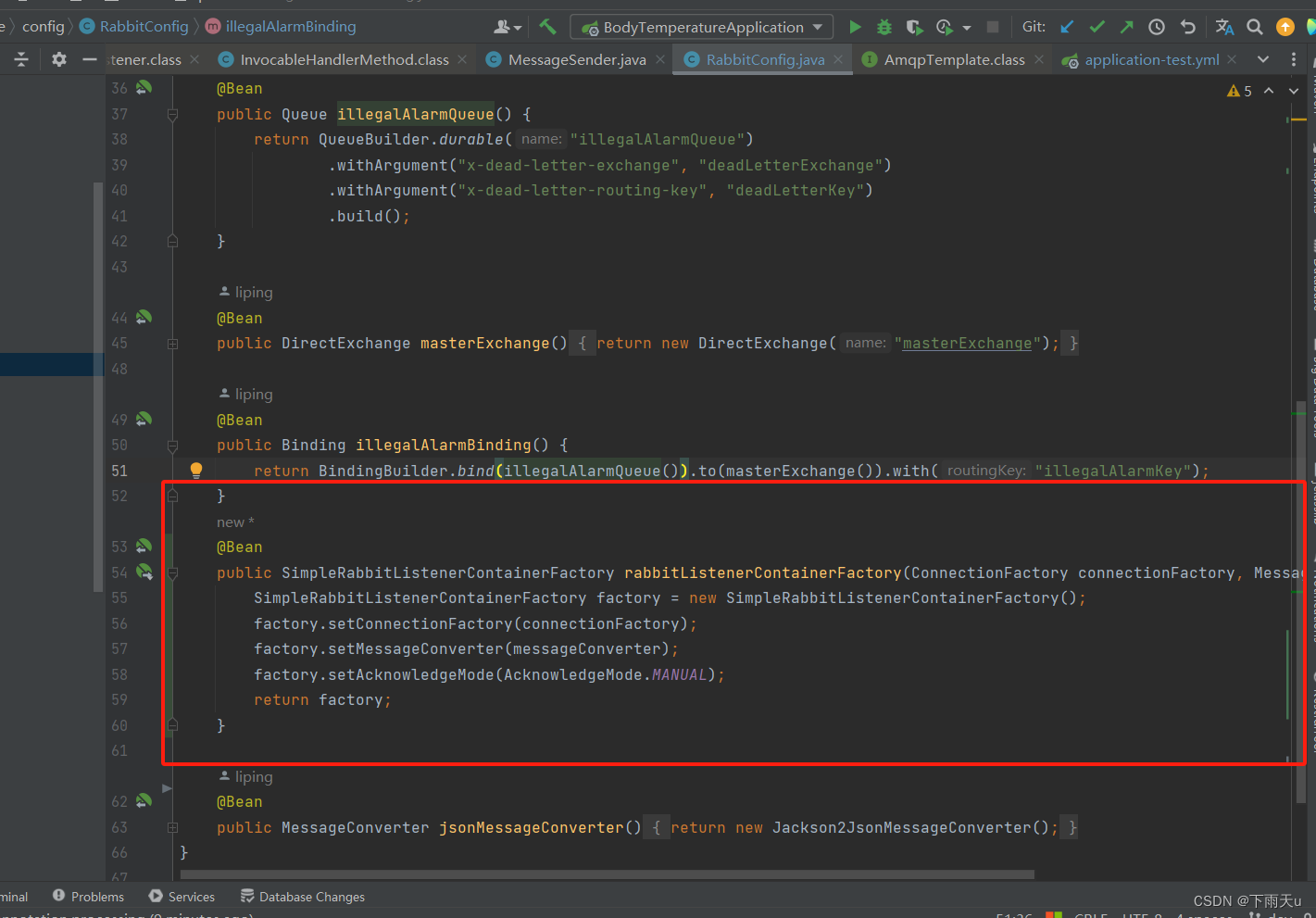Expand the collapsed region at line 62
The image size is (1316, 918).
point(168,788)
